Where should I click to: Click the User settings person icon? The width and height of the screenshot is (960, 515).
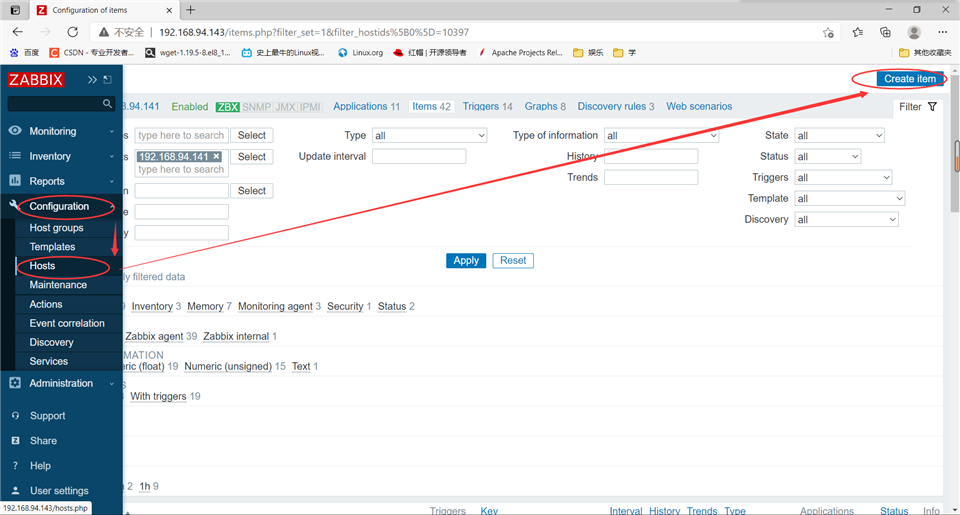(x=15, y=491)
